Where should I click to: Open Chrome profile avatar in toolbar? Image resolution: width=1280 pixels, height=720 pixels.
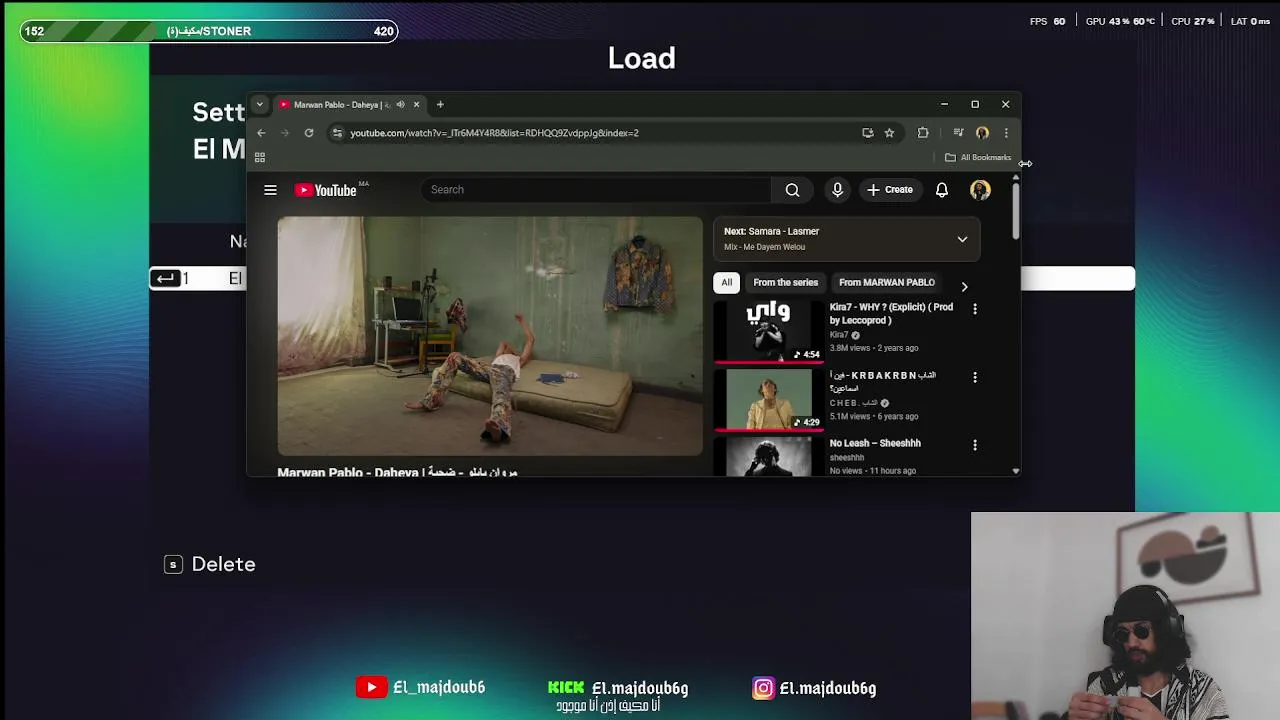[982, 133]
